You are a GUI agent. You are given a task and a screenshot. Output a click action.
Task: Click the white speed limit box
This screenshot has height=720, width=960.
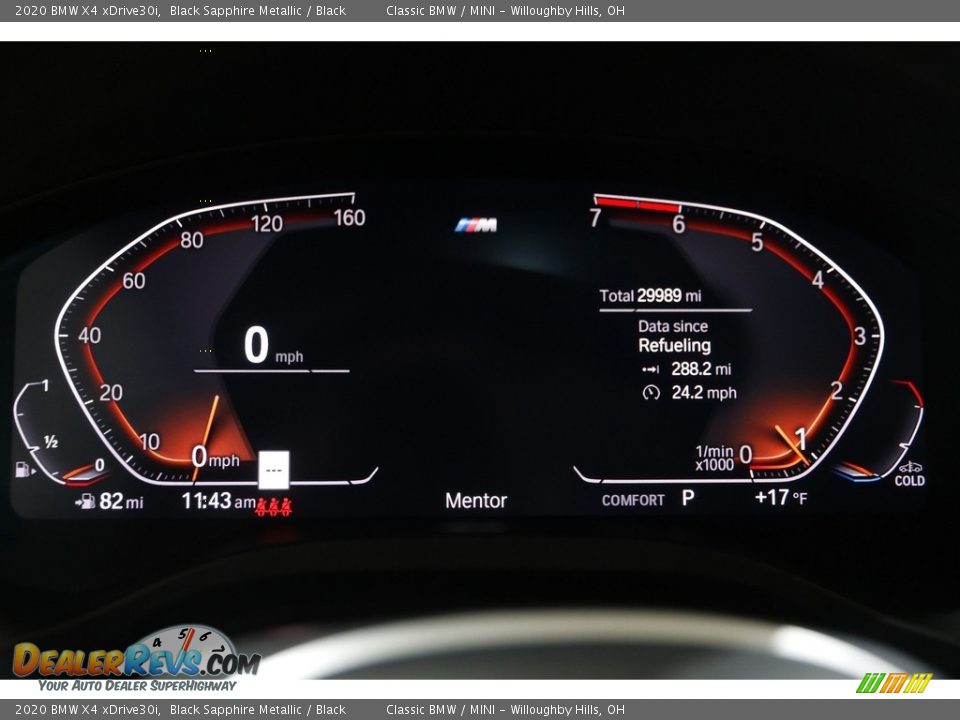coord(274,470)
